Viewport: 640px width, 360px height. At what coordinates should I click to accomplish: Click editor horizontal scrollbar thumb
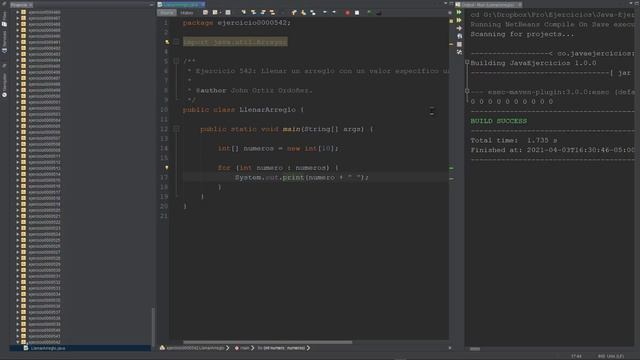267,342
